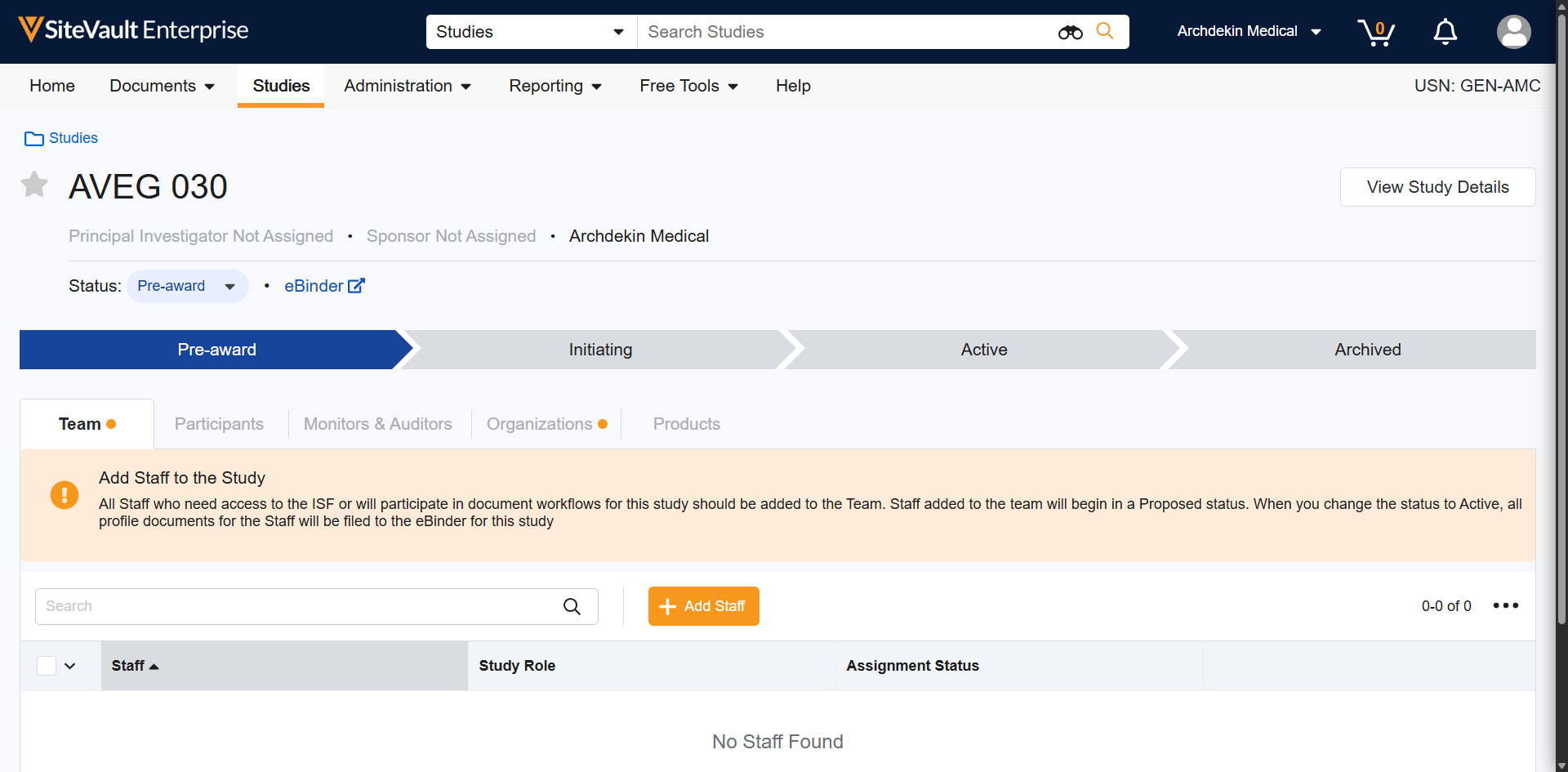
Task: Open the Documents menu
Action: (x=162, y=86)
